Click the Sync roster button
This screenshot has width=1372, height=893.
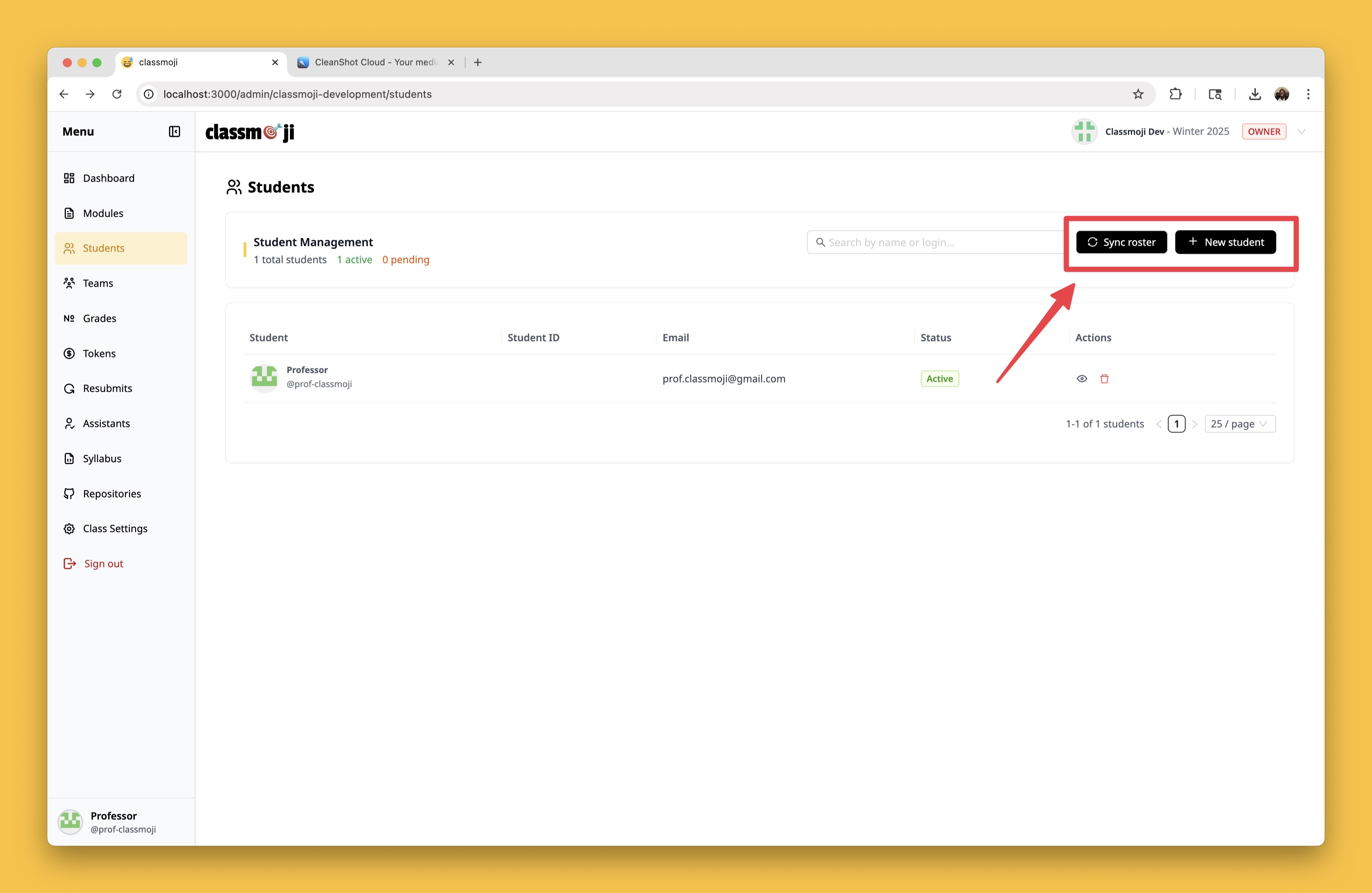pos(1121,242)
